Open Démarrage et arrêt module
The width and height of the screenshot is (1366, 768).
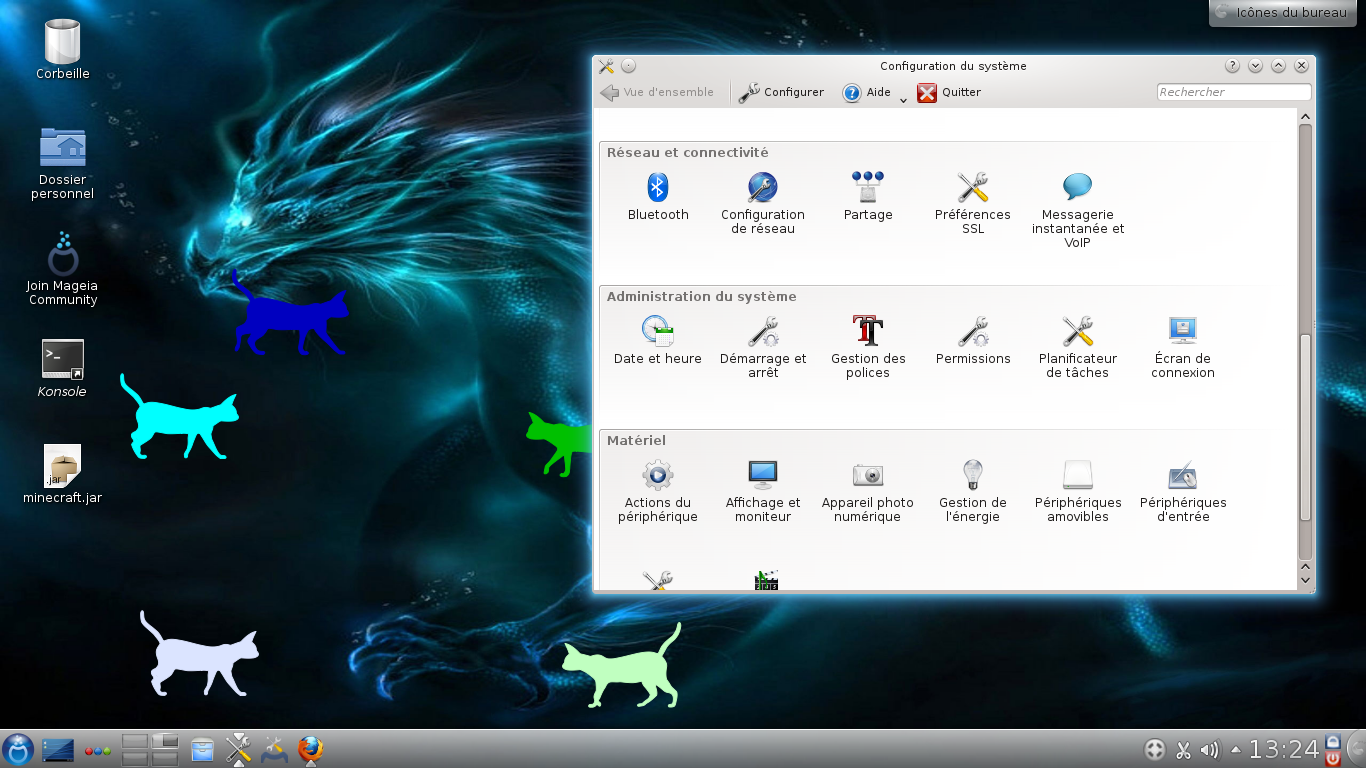click(x=763, y=348)
